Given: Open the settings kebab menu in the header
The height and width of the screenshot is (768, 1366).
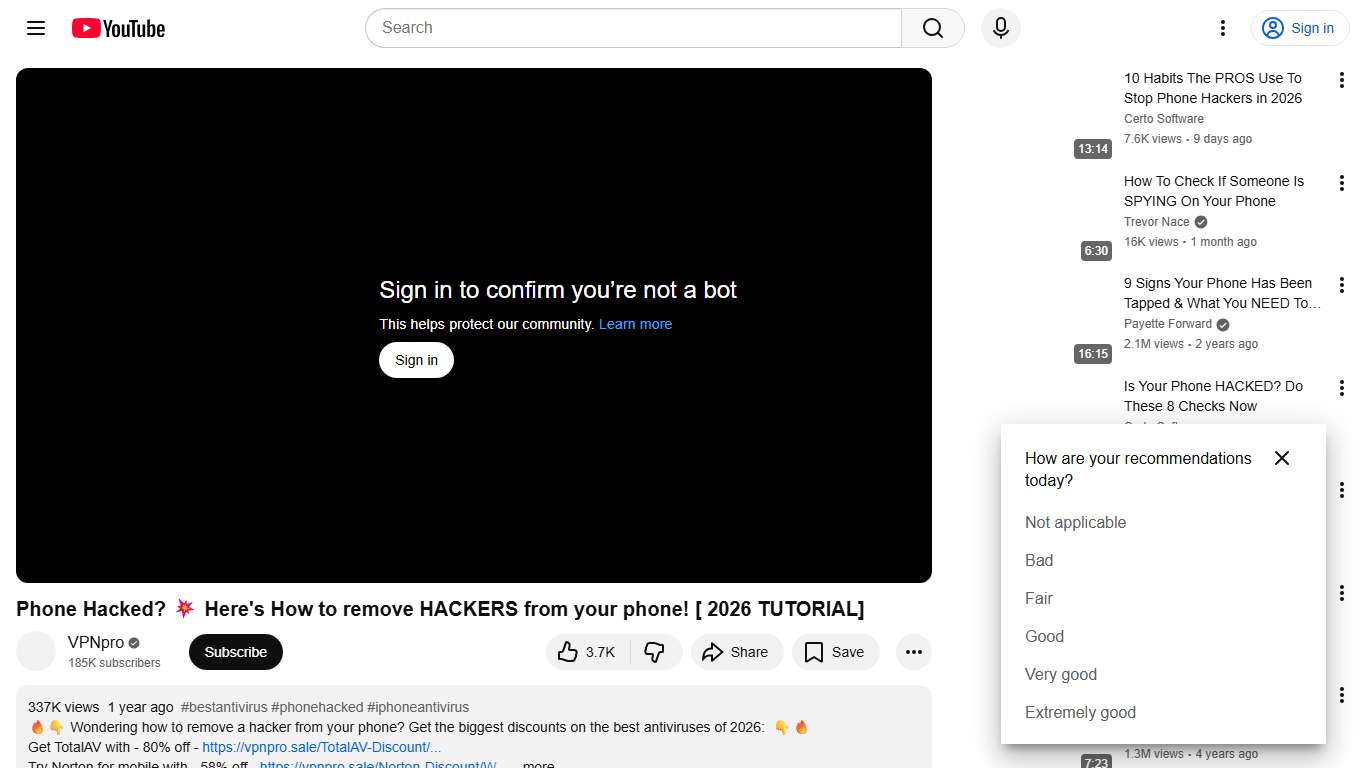Looking at the screenshot, I should click(1222, 28).
